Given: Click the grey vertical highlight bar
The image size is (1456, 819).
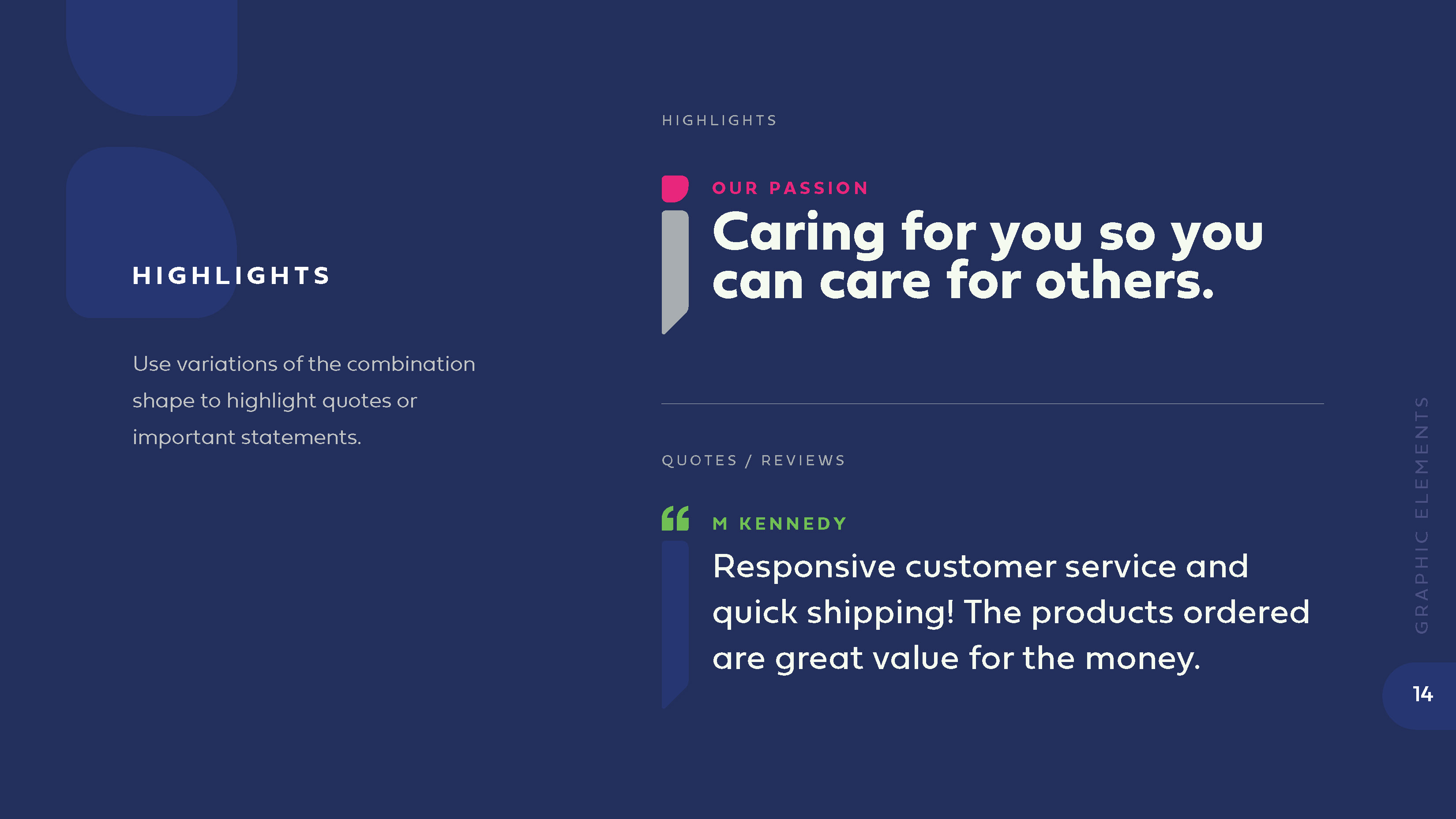Looking at the screenshot, I should [675, 272].
